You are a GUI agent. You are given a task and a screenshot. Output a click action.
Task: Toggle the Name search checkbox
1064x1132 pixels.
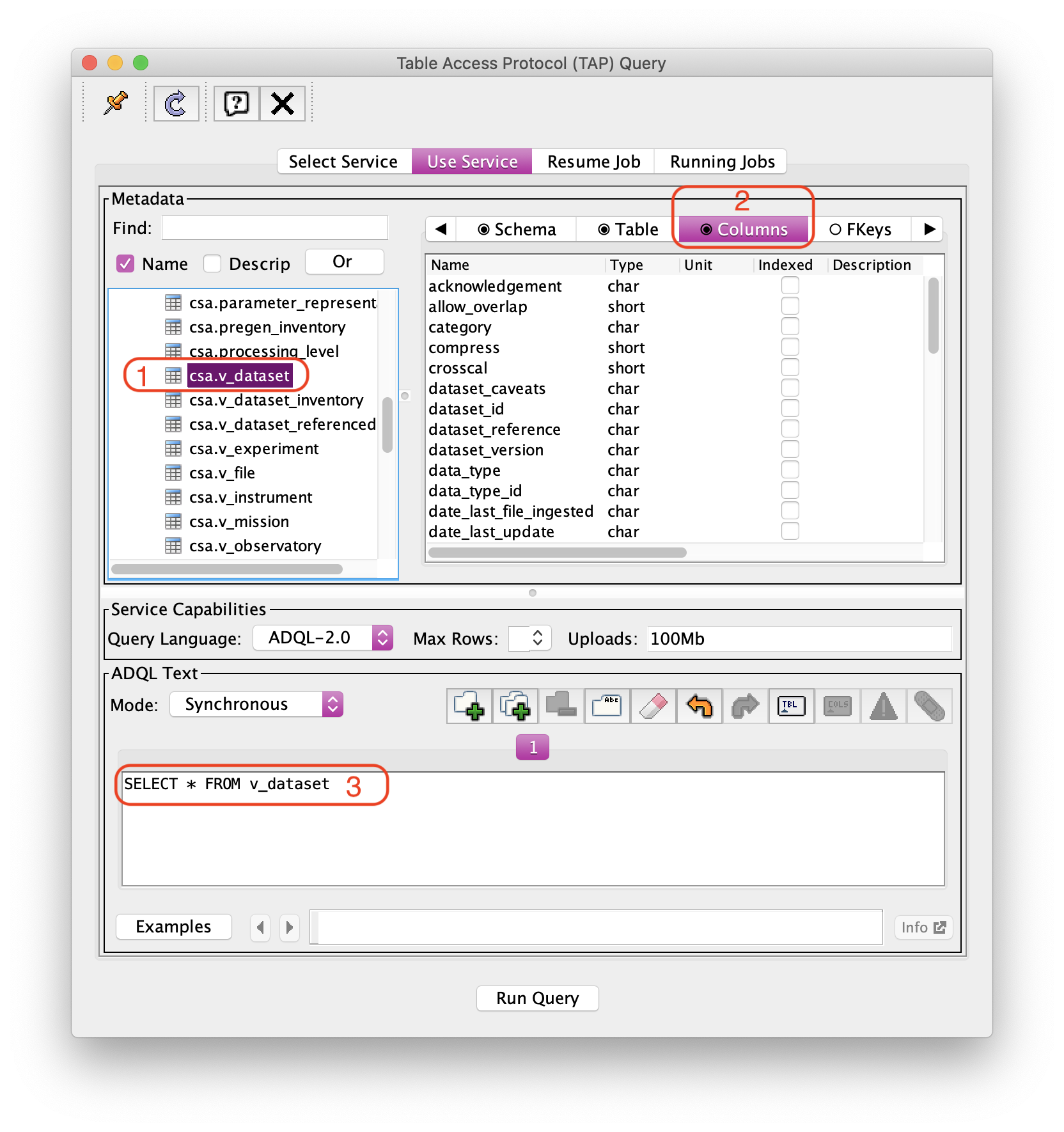click(125, 263)
